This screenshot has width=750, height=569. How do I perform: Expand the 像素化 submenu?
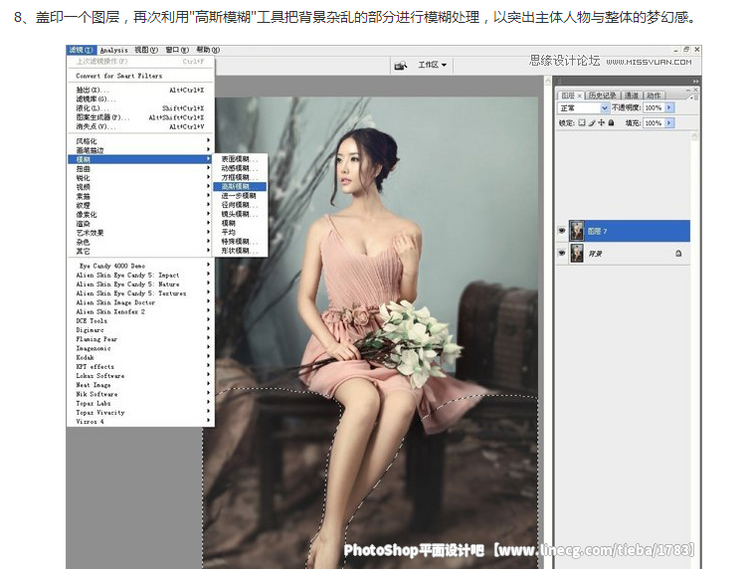pyautogui.click(x=140, y=215)
